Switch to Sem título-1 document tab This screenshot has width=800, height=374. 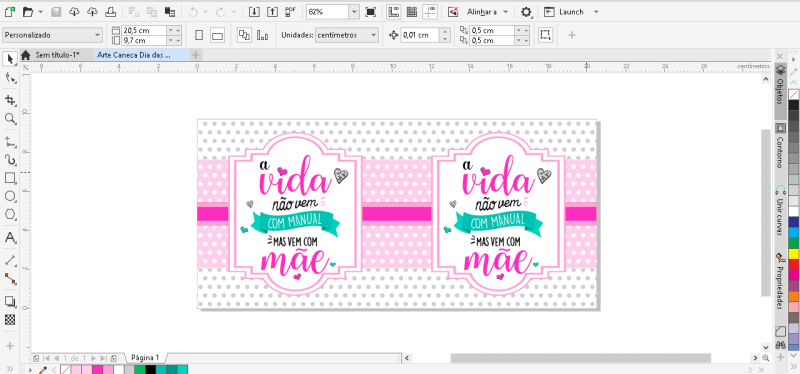57,55
